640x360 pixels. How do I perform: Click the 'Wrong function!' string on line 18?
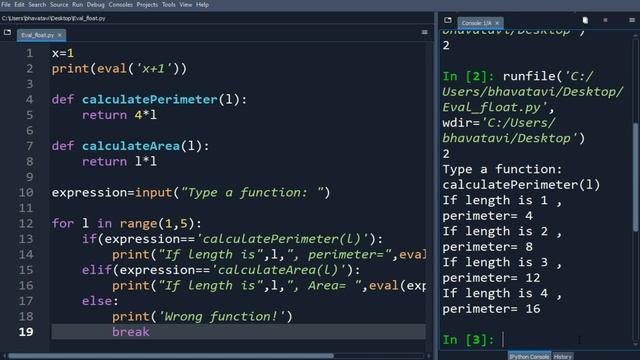221,316
